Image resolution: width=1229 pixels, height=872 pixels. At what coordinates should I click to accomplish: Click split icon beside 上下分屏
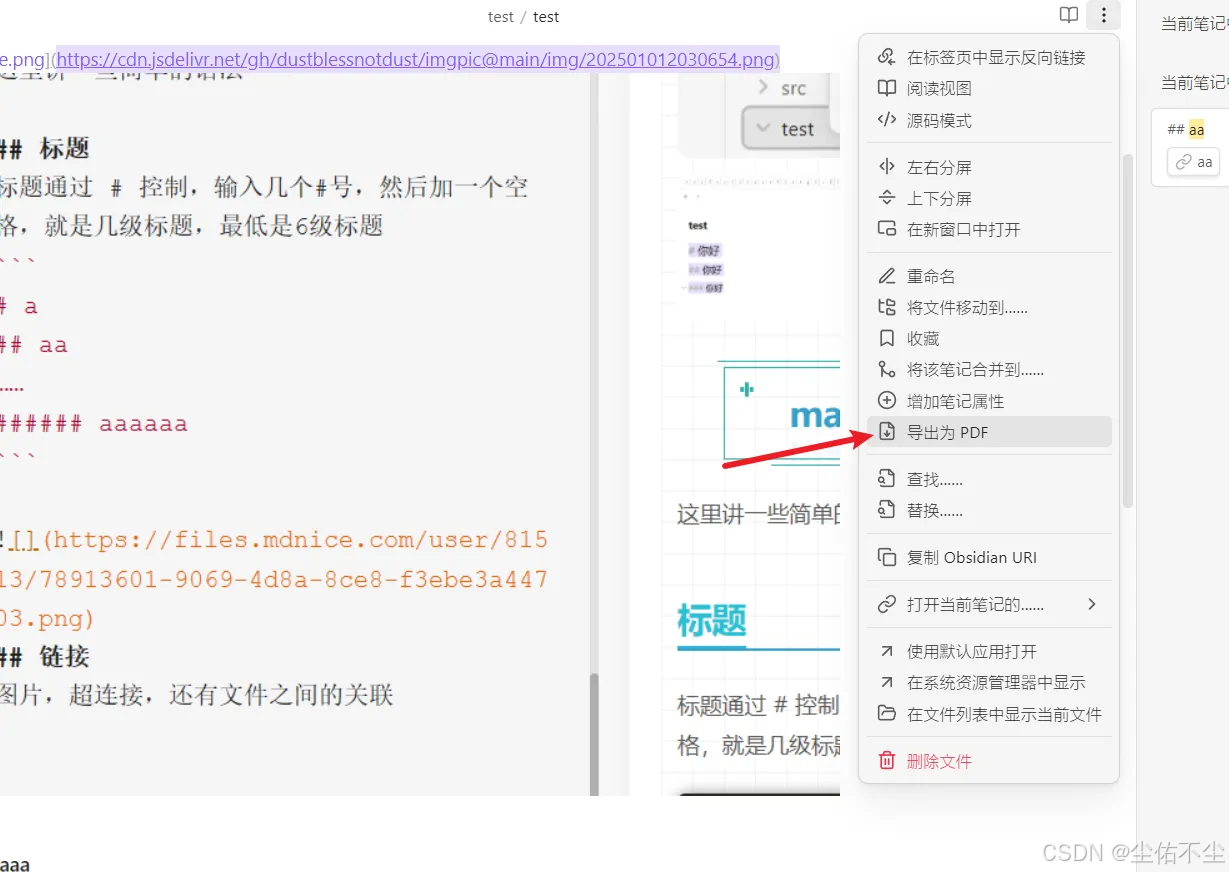(x=886, y=198)
